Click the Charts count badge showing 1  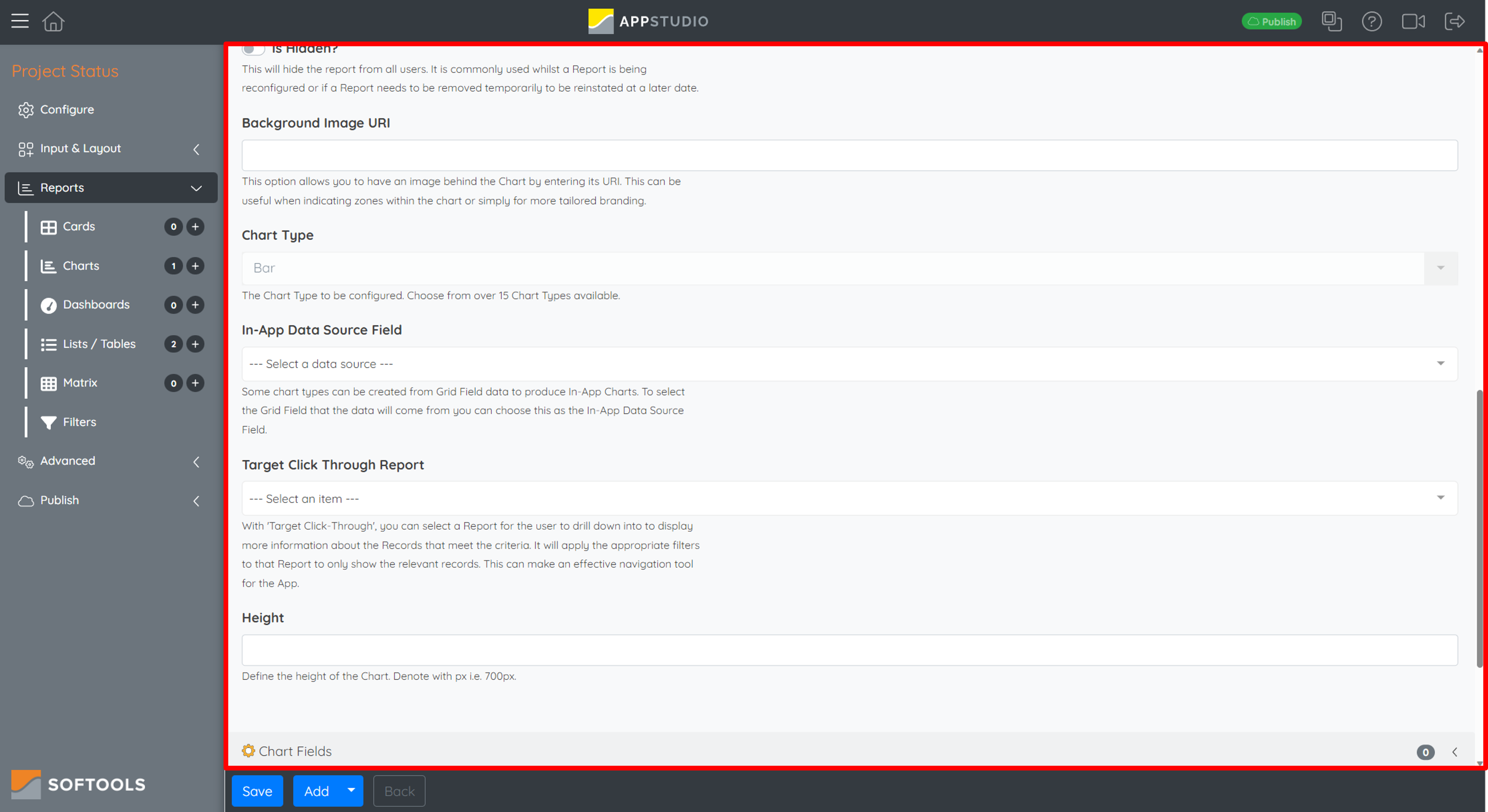click(173, 266)
